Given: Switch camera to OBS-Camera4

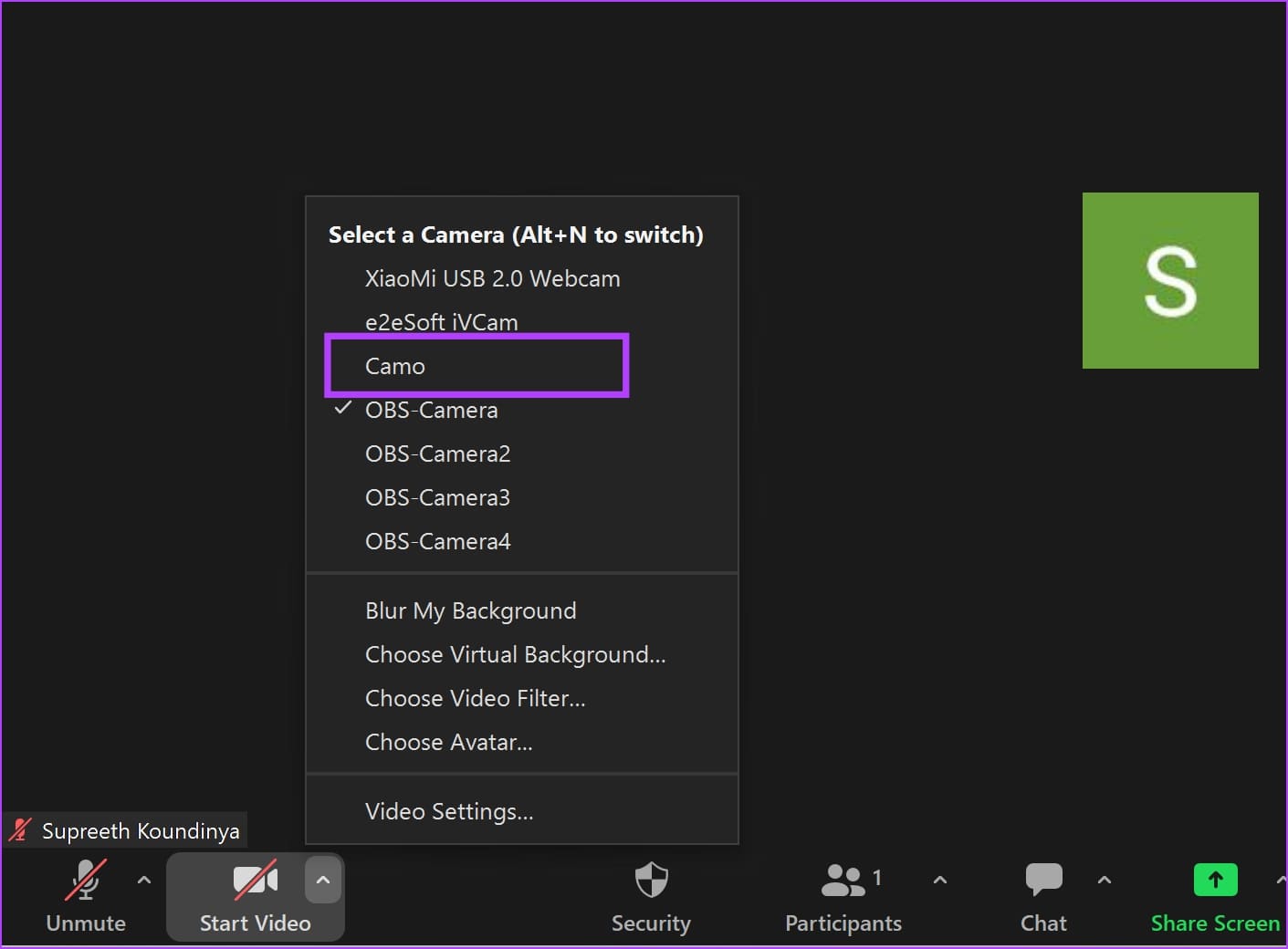Looking at the screenshot, I should pyautogui.click(x=522, y=541).
